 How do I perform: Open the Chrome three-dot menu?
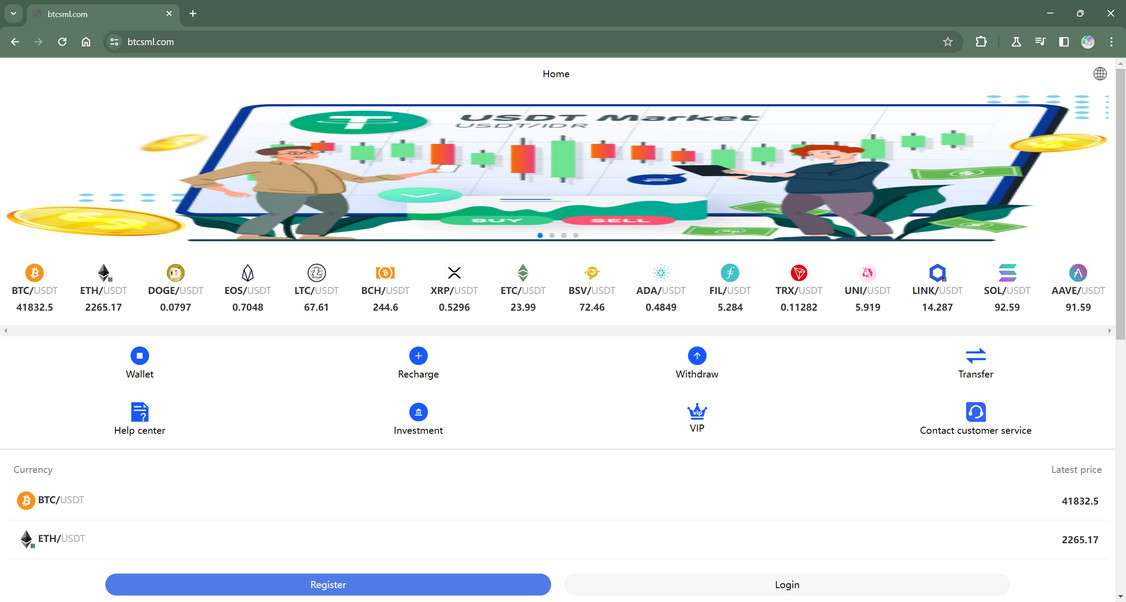pos(1111,42)
